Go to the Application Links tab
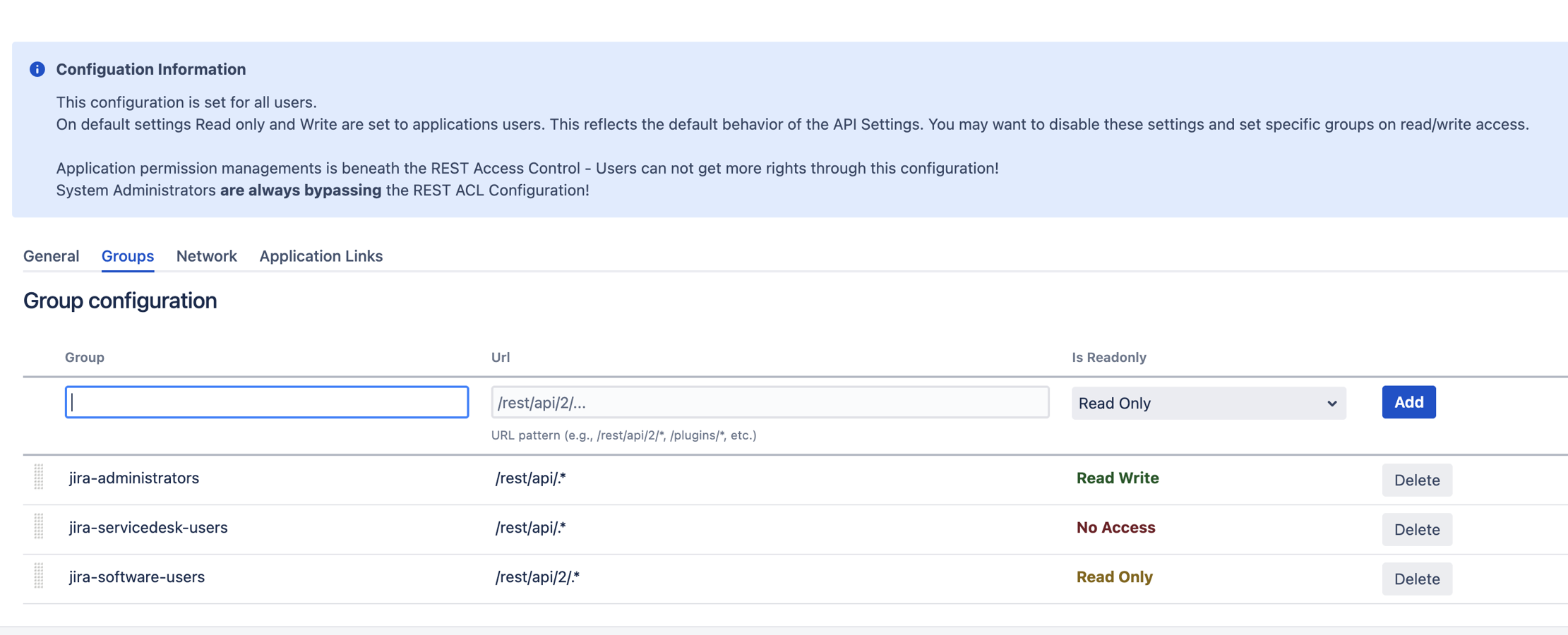This screenshot has height=635, width=1568. click(321, 256)
